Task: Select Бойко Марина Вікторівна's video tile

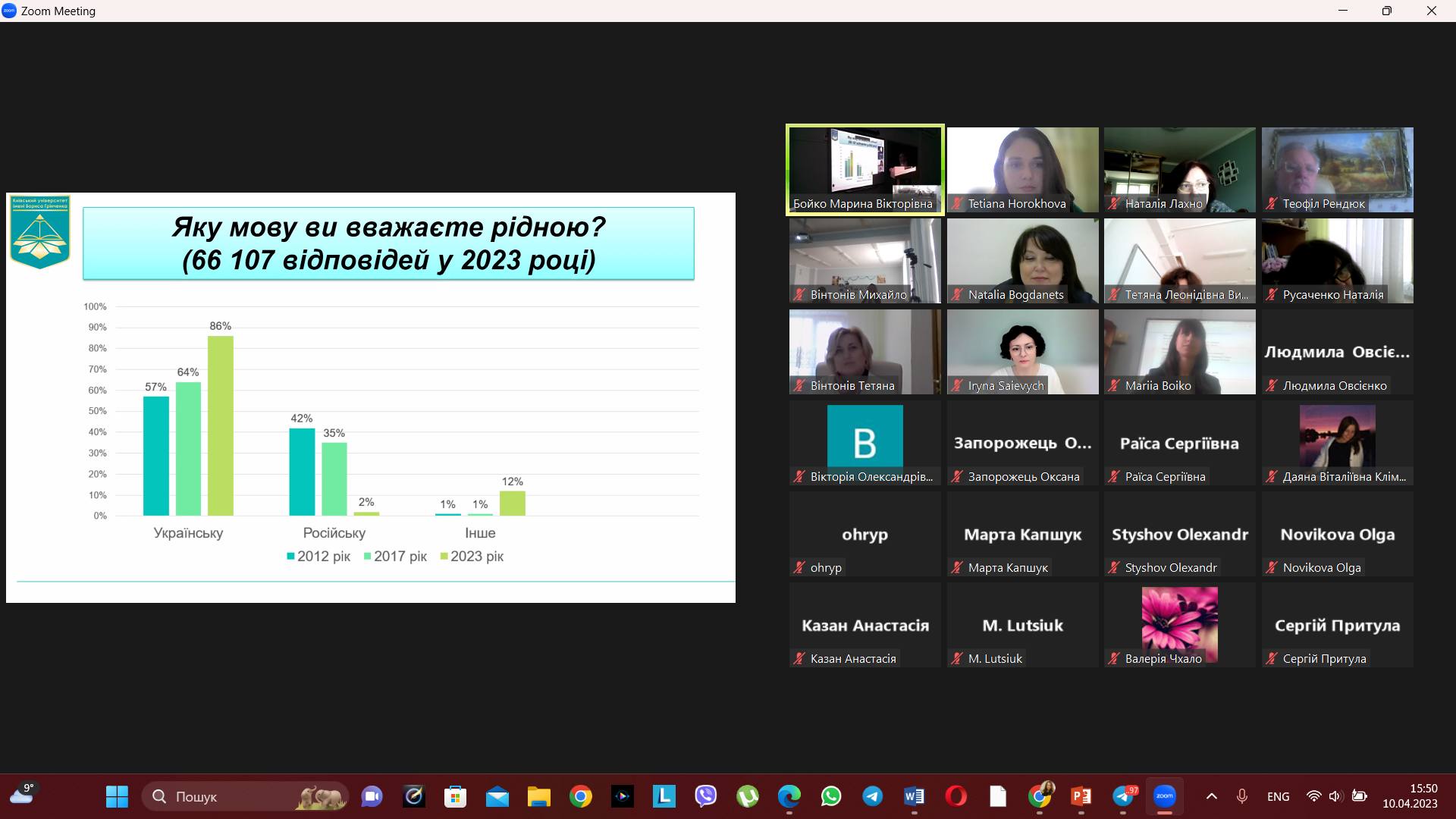Action: tap(864, 169)
